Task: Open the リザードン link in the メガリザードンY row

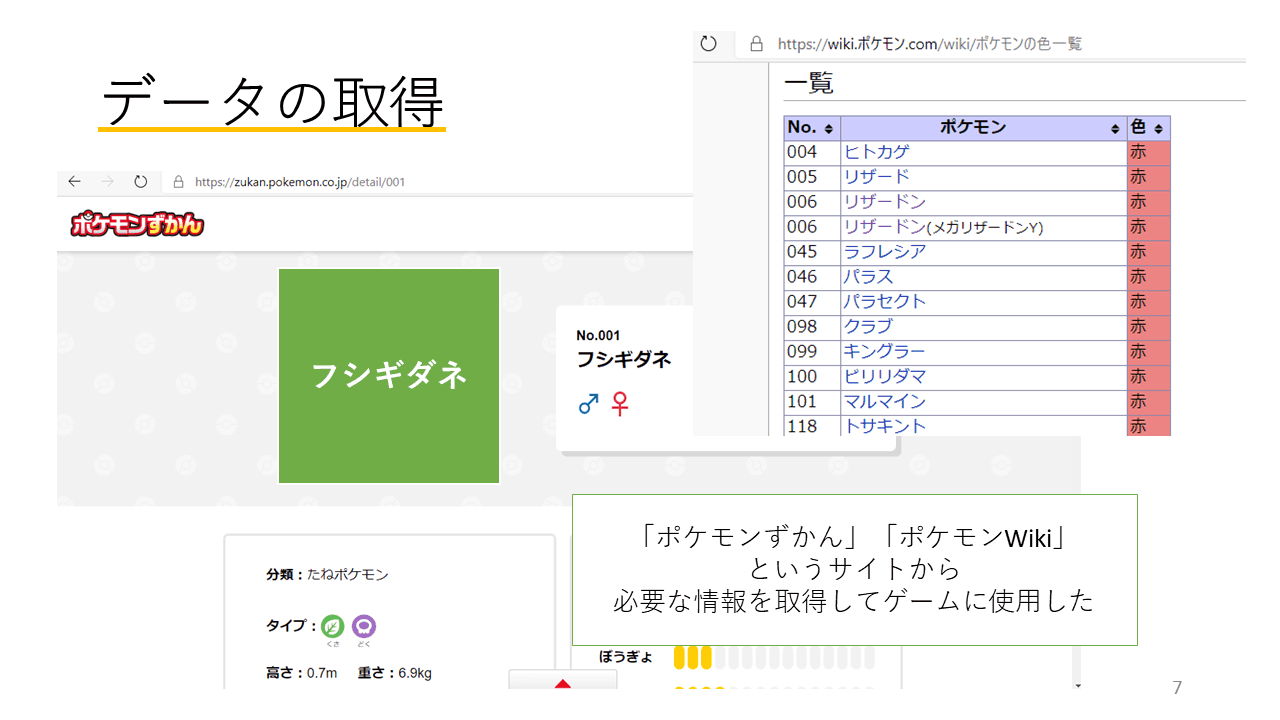Action: [885, 227]
